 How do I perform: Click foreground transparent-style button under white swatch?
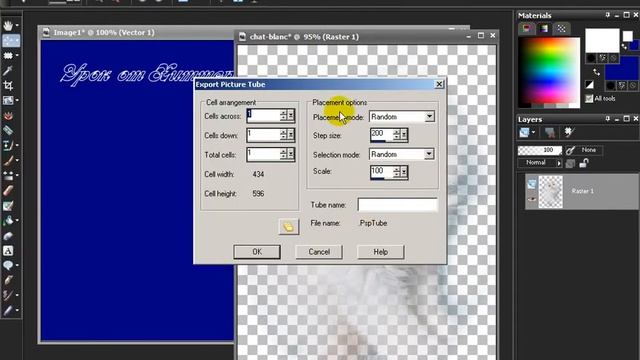click(613, 58)
